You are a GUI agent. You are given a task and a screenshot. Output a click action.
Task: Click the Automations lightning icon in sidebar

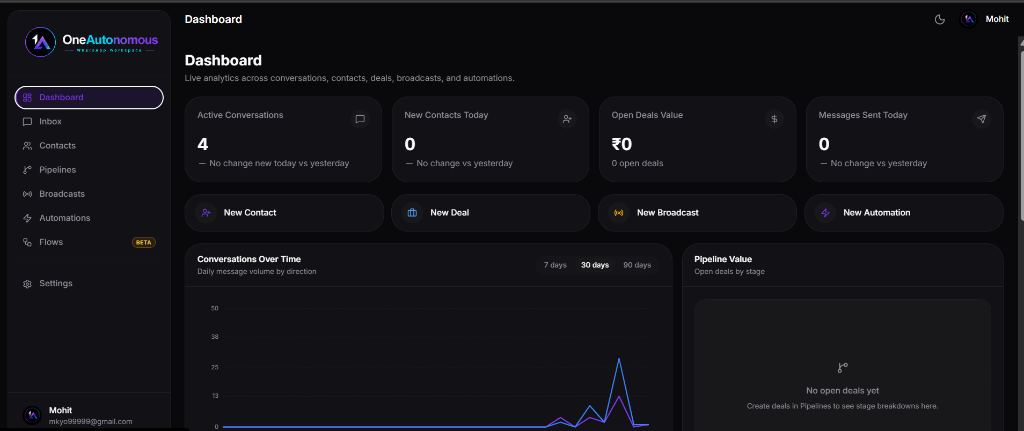(27, 218)
